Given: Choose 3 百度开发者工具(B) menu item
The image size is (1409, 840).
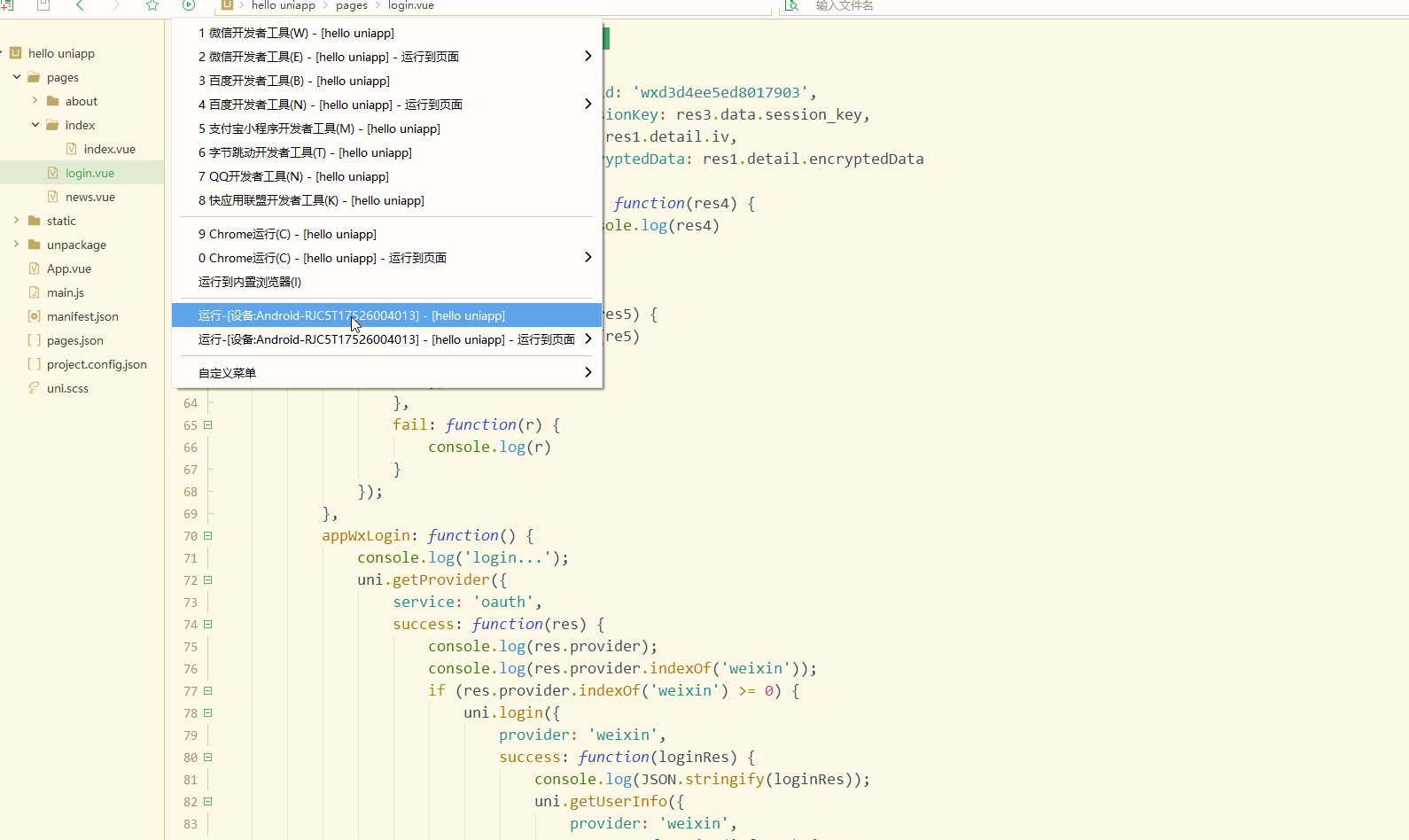Looking at the screenshot, I should coord(386,81).
